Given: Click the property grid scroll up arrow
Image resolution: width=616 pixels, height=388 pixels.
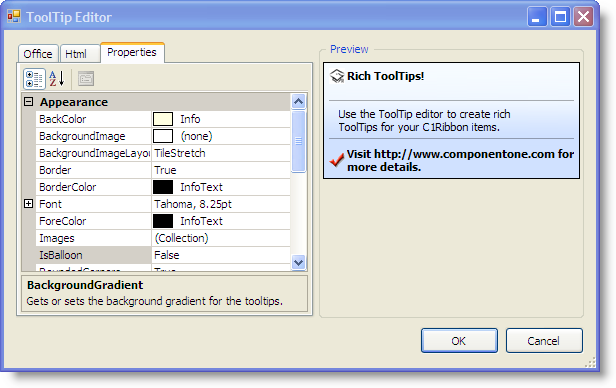Looking at the screenshot, I should tap(299, 102).
